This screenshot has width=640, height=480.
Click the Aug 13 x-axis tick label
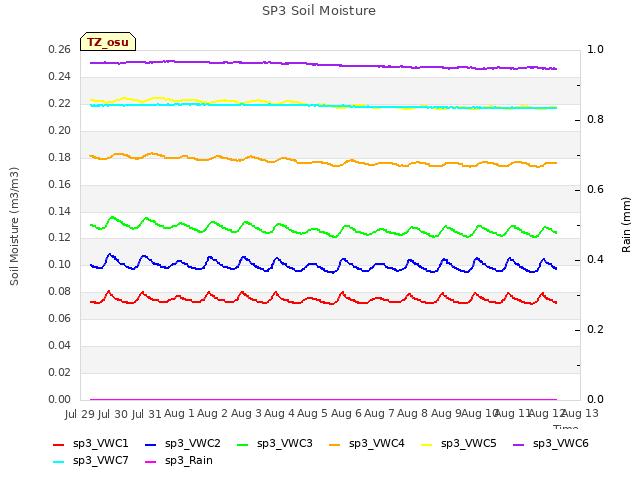point(580,413)
